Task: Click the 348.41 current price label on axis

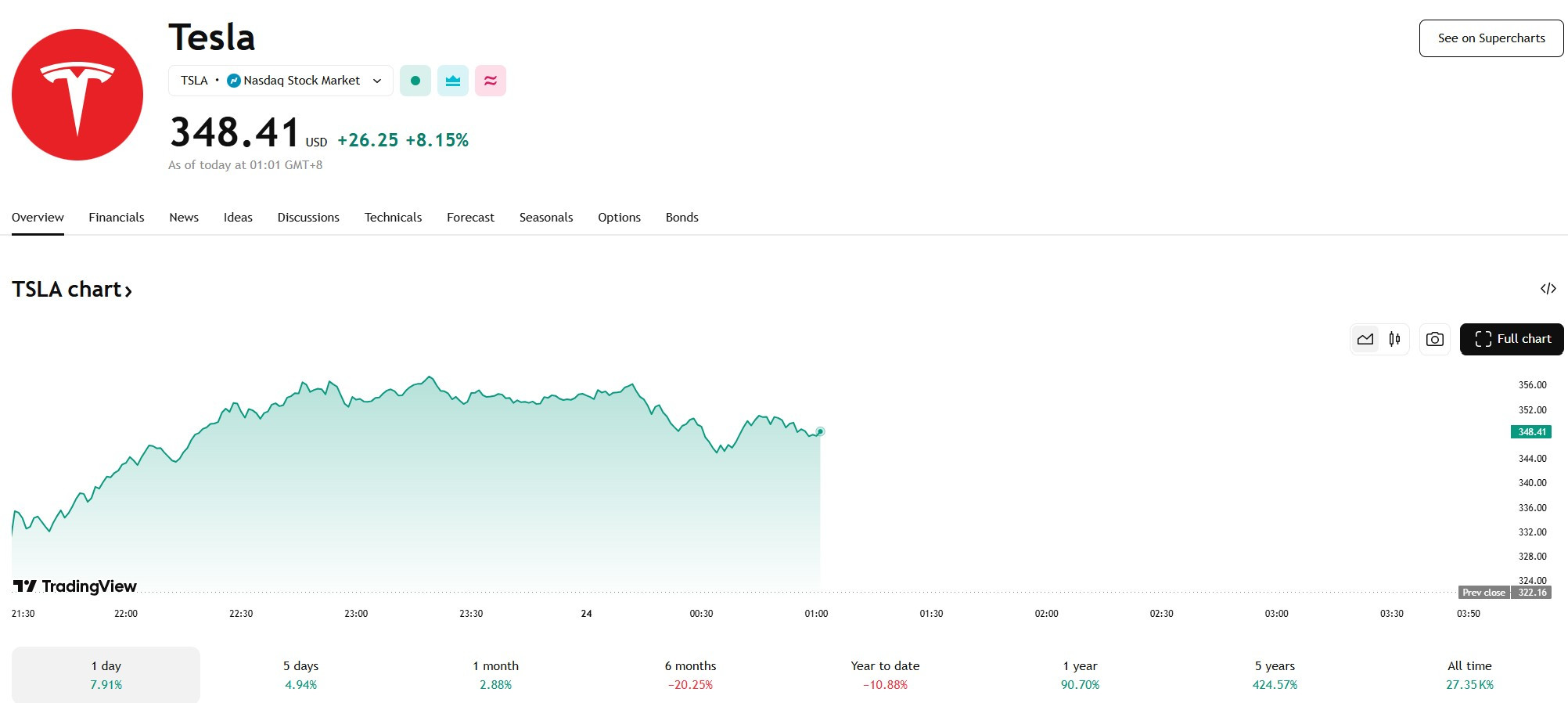Action: click(x=1531, y=432)
